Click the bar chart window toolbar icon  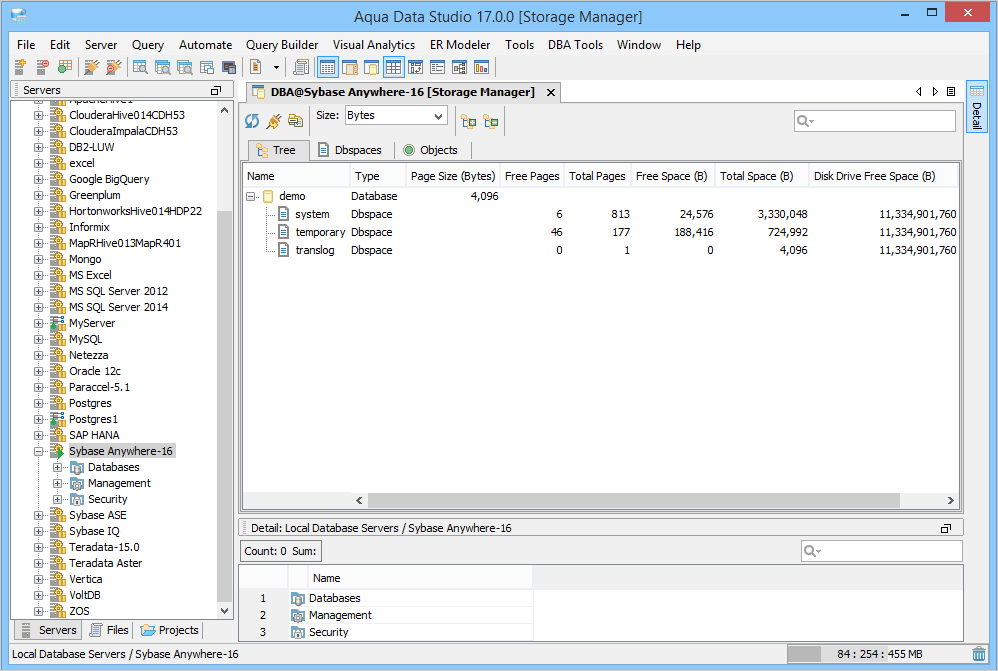click(x=482, y=67)
